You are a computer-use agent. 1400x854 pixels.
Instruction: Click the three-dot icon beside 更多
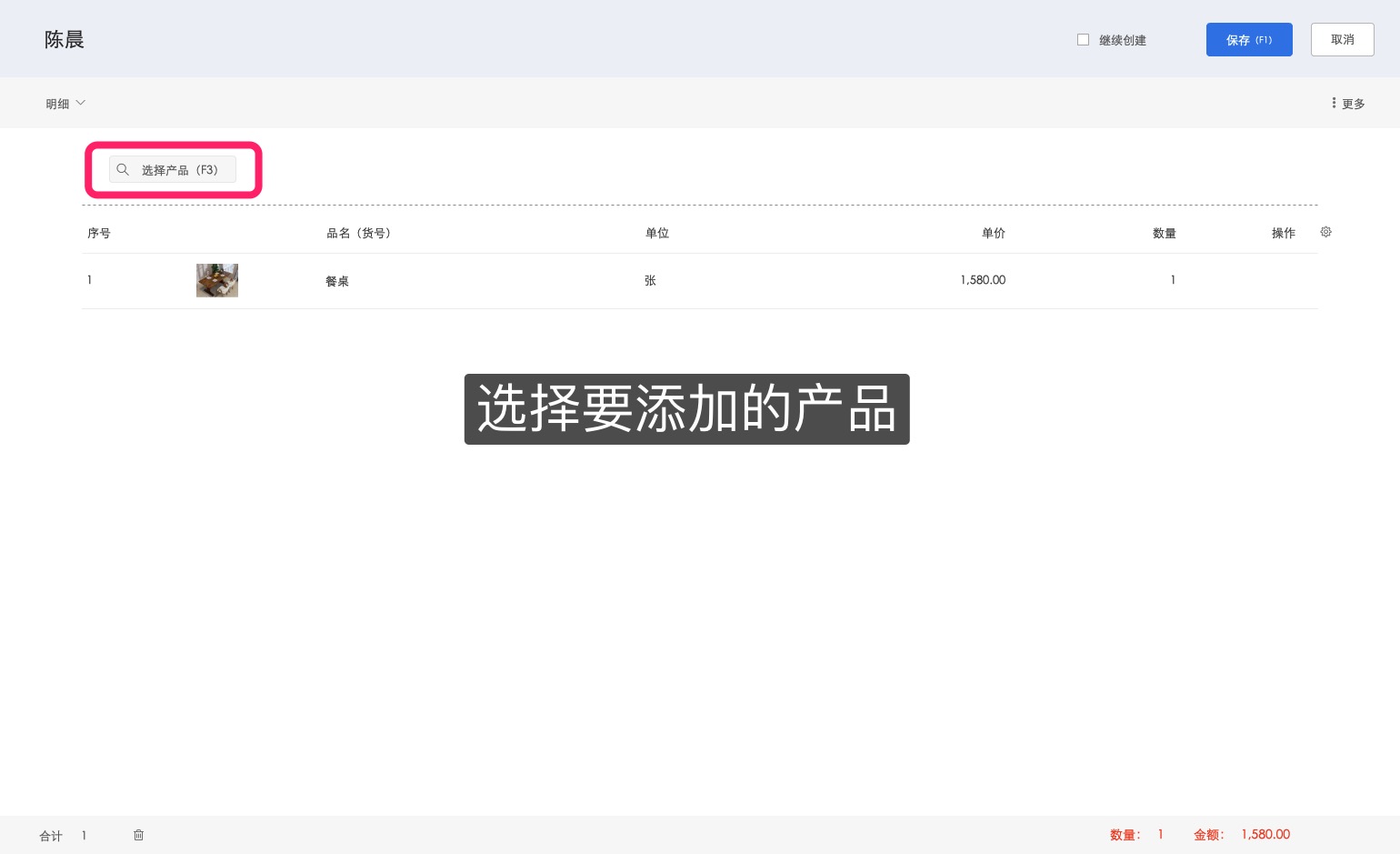pos(1334,103)
